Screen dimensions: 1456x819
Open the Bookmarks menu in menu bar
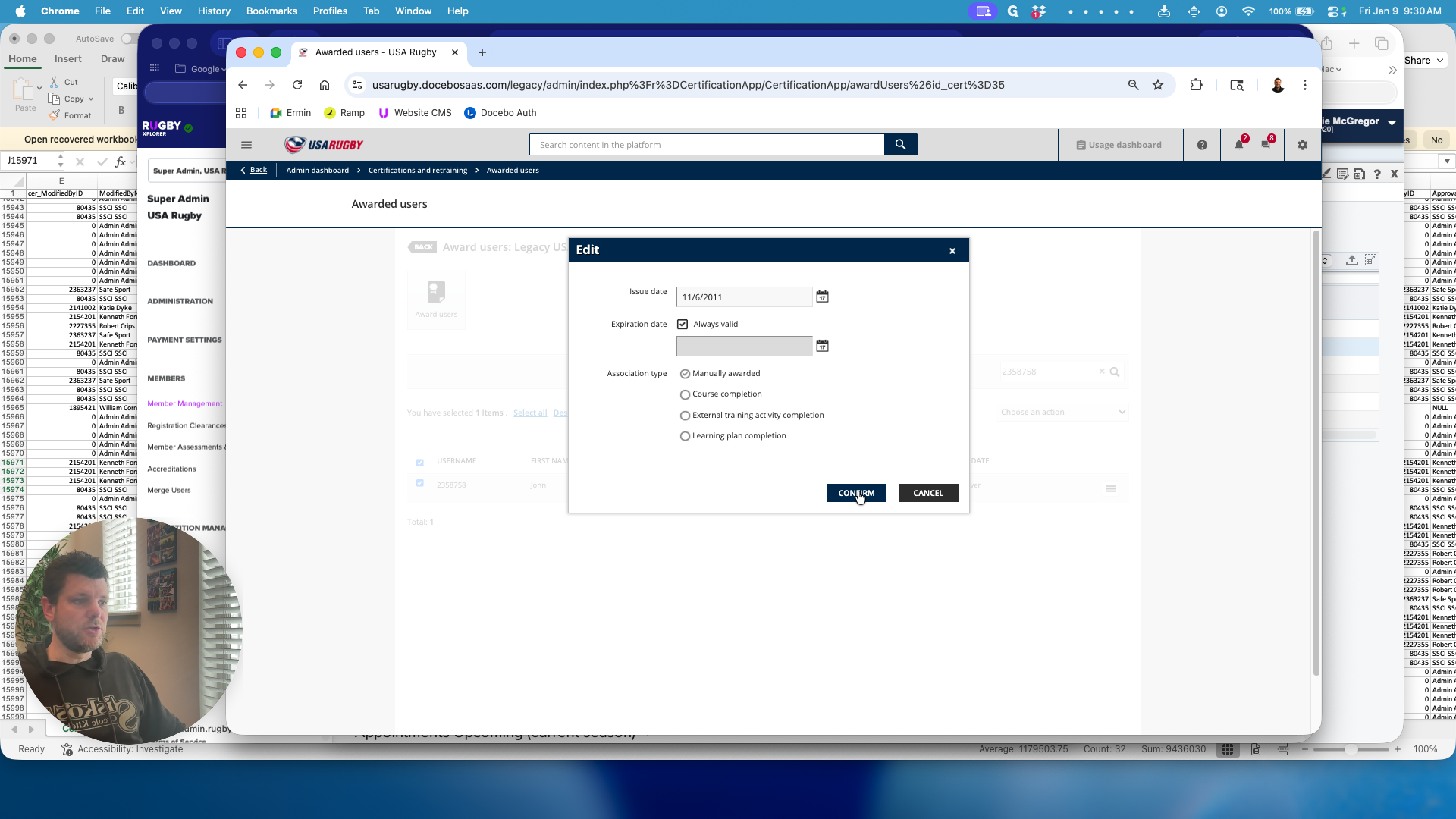[271, 11]
